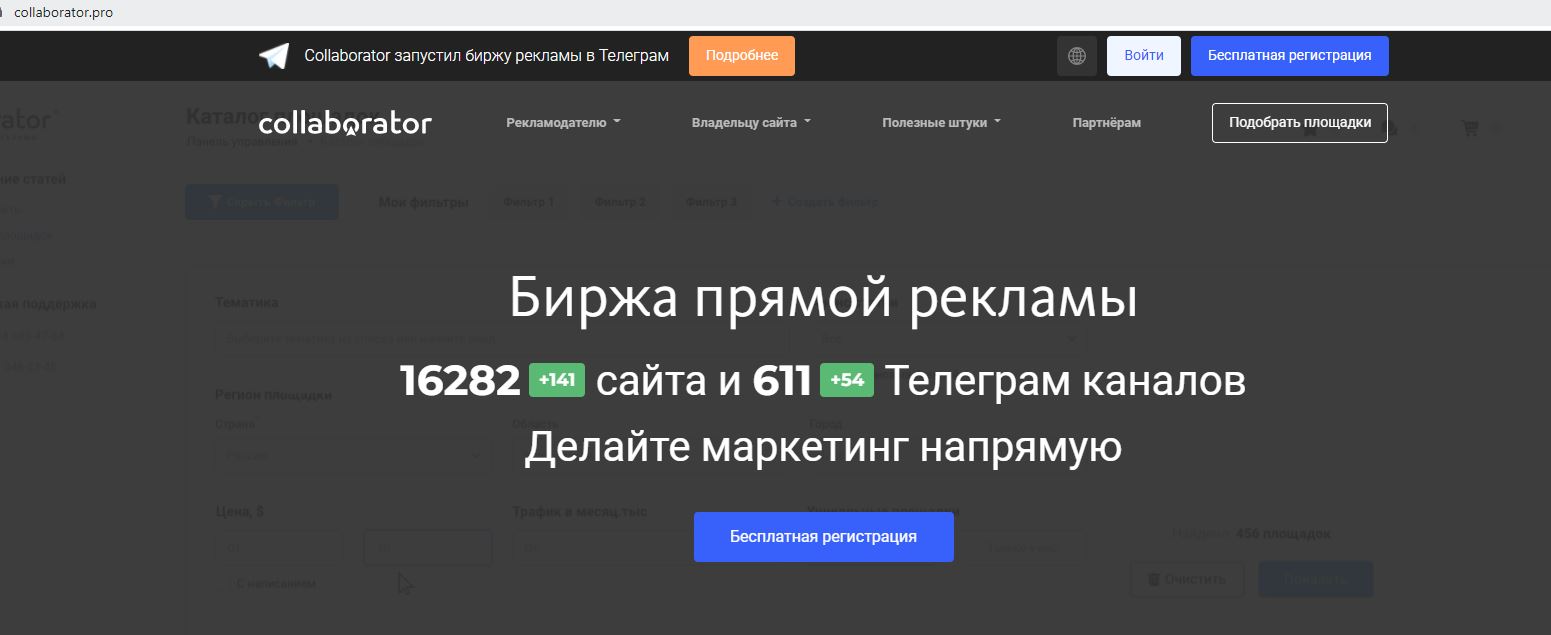Click the orange Подробнее button
1551x635 pixels.
coord(742,56)
